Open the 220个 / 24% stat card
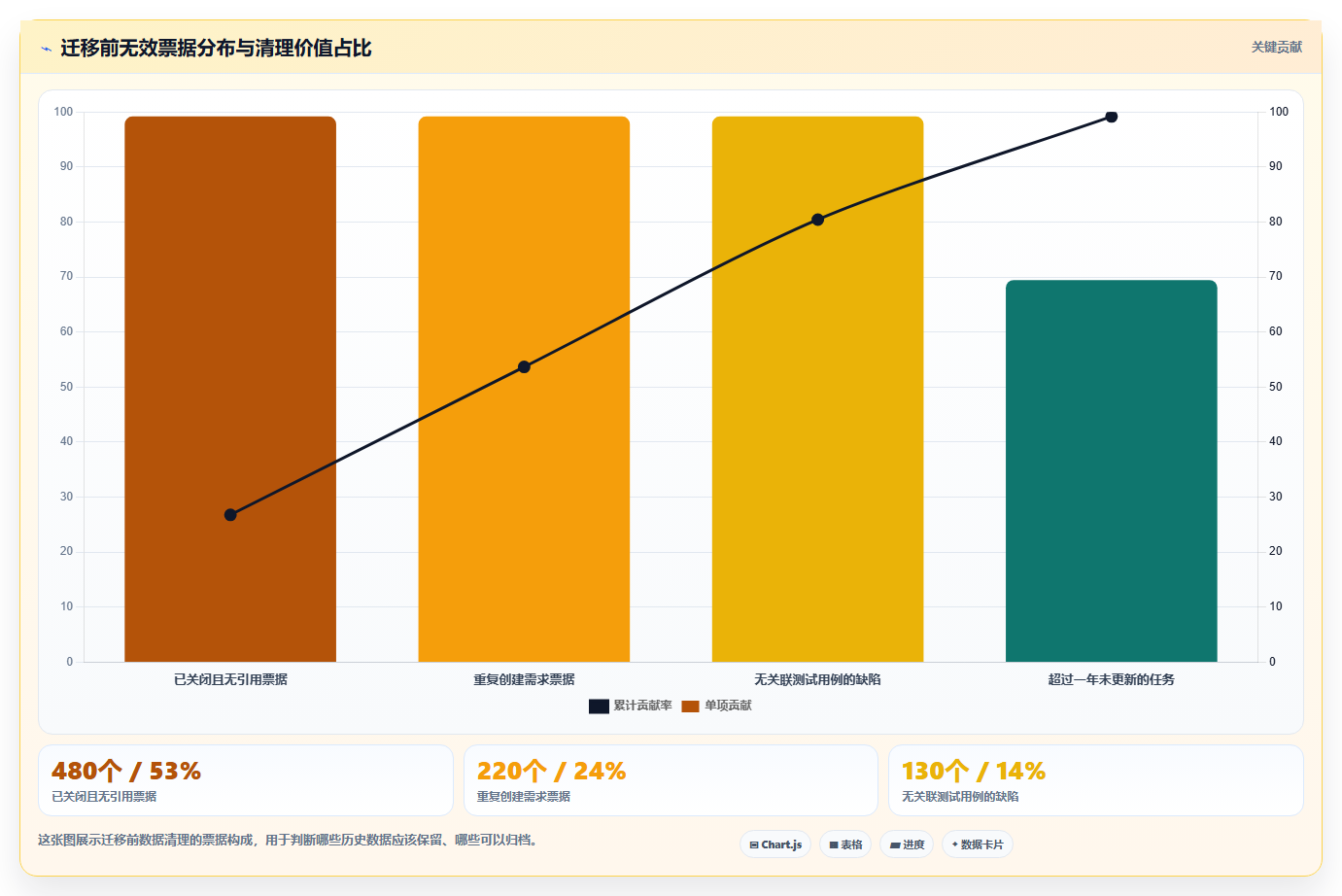Screen dimensions: 1342x896 pos(671,780)
